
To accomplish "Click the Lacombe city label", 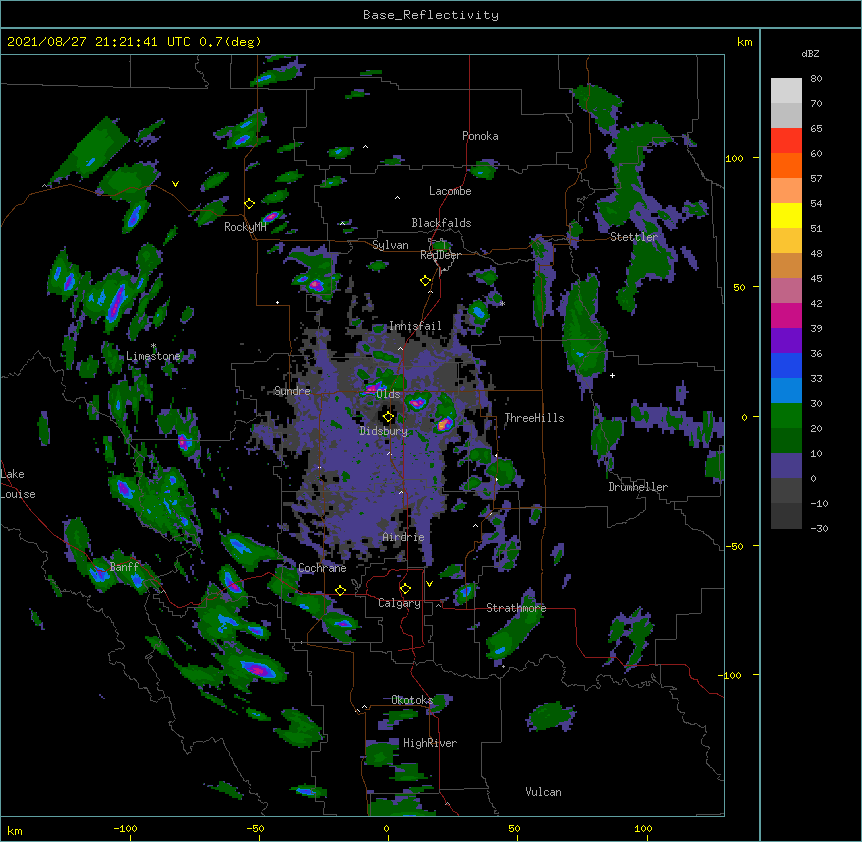I will [x=450, y=191].
